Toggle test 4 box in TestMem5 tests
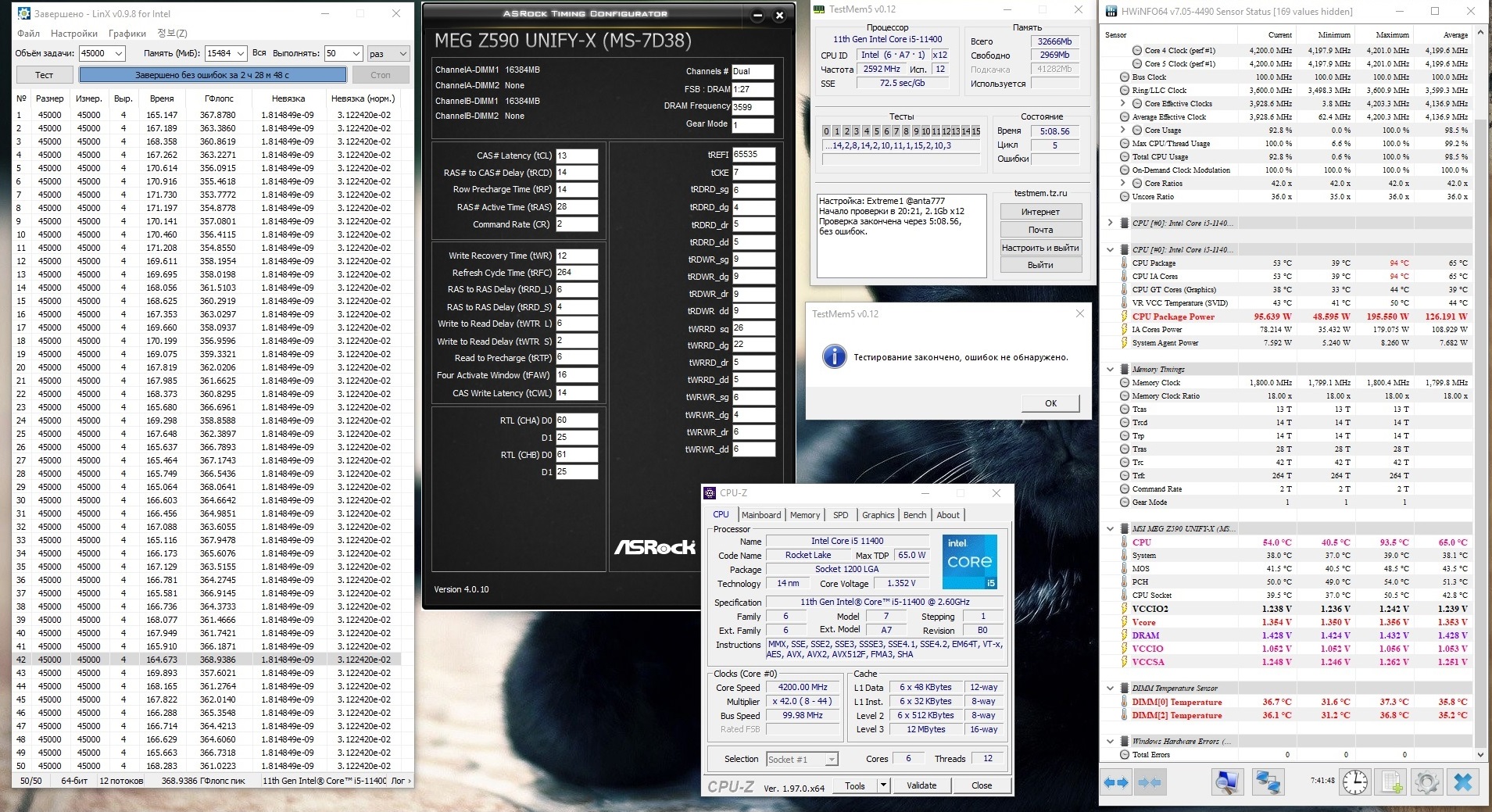This screenshot has width=1492, height=812. coord(866,131)
